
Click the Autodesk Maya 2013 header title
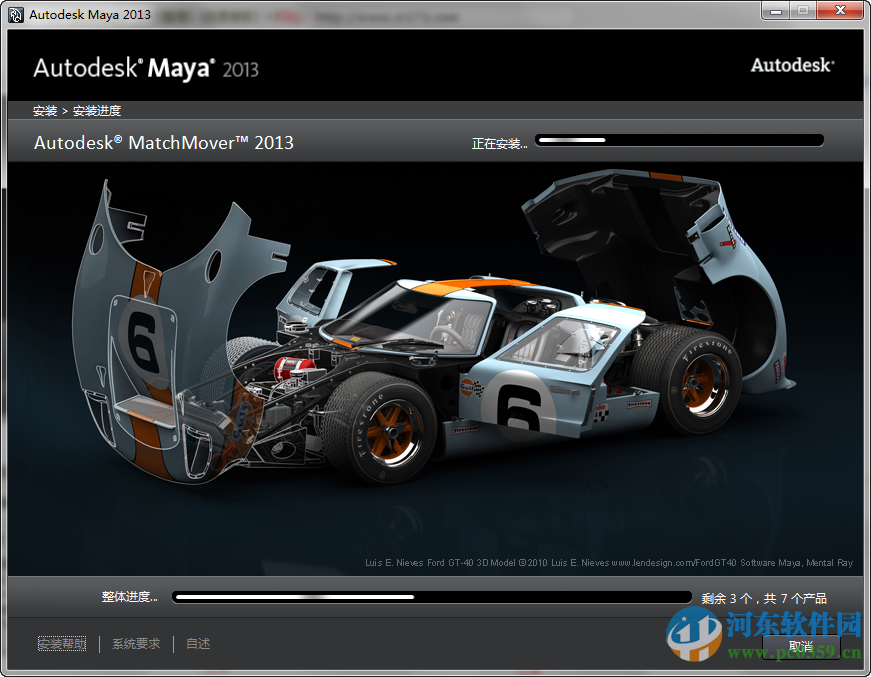coord(146,68)
